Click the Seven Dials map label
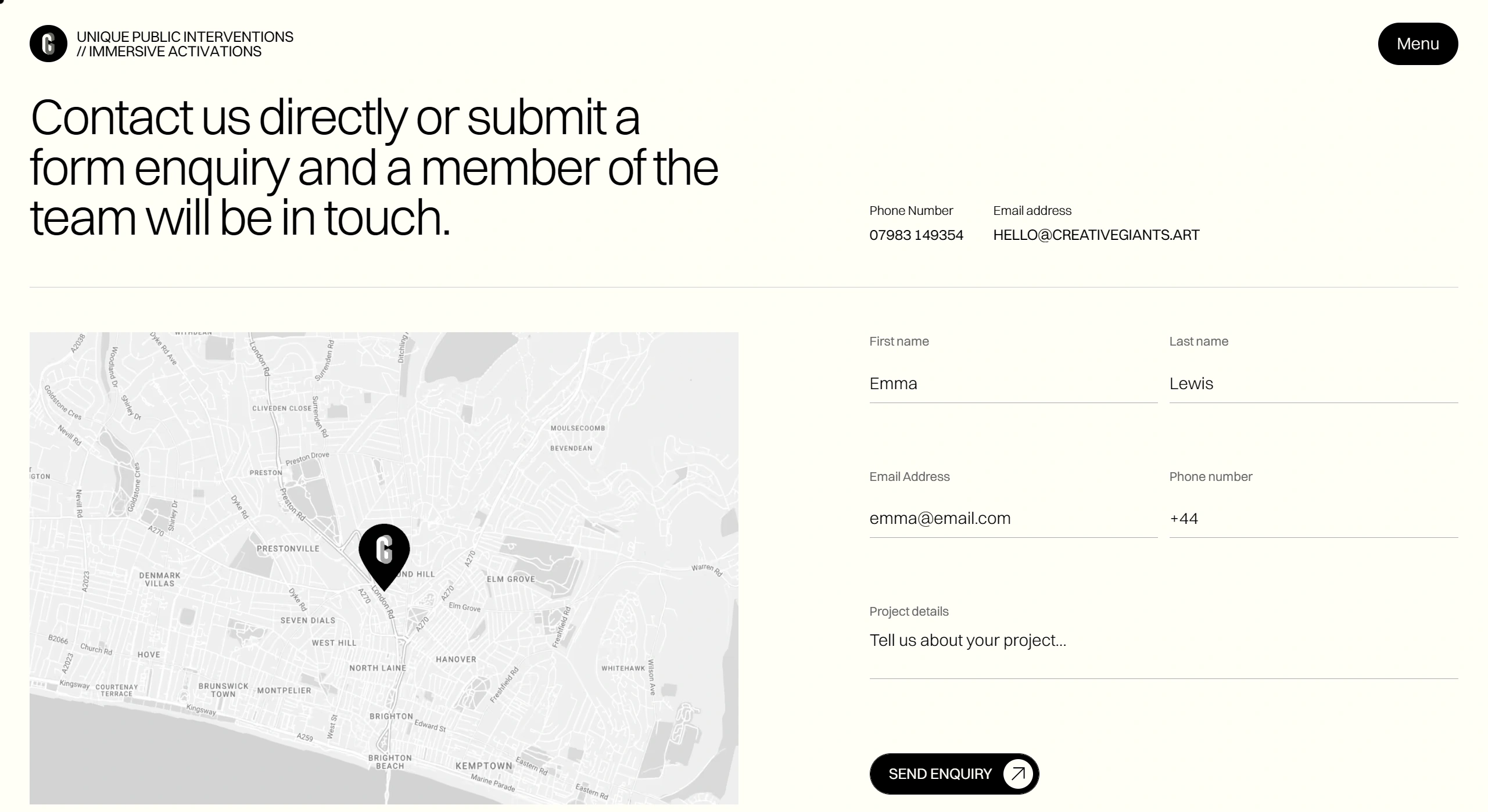Image resolution: width=1488 pixels, height=812 pixels. tap(307, 620)
